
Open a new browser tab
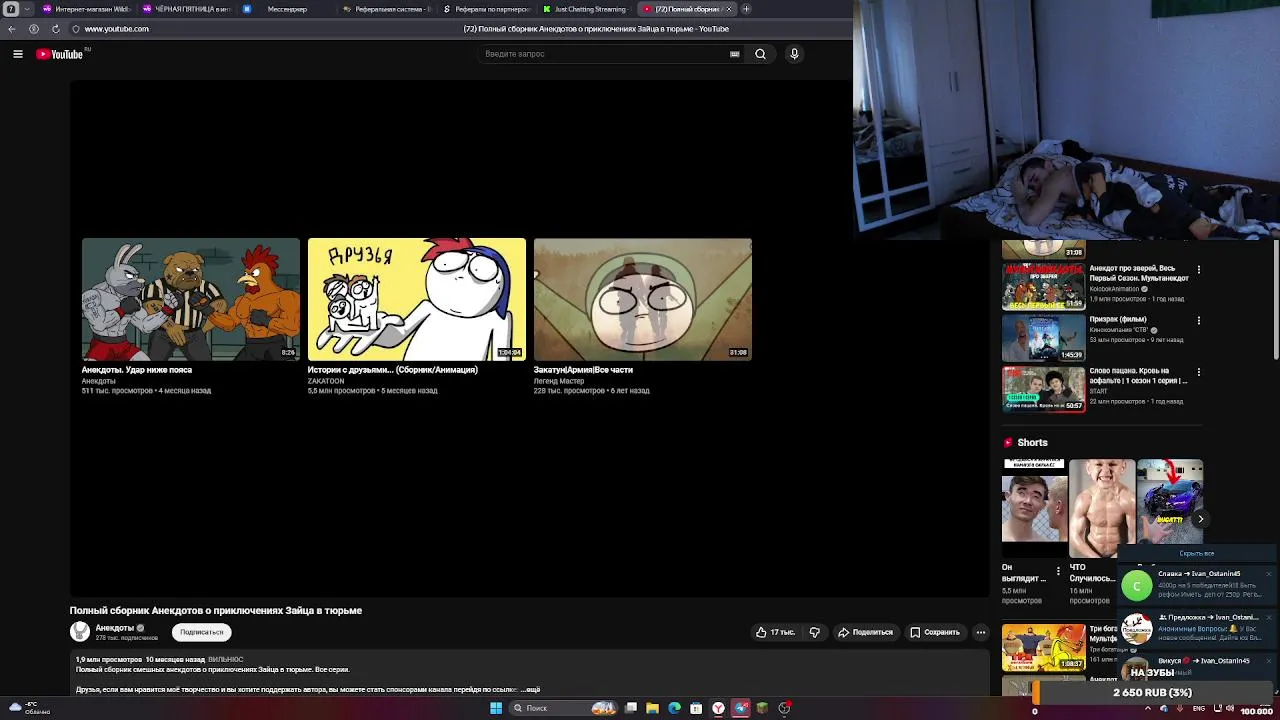pyautogui.click(x=746, y=9)
